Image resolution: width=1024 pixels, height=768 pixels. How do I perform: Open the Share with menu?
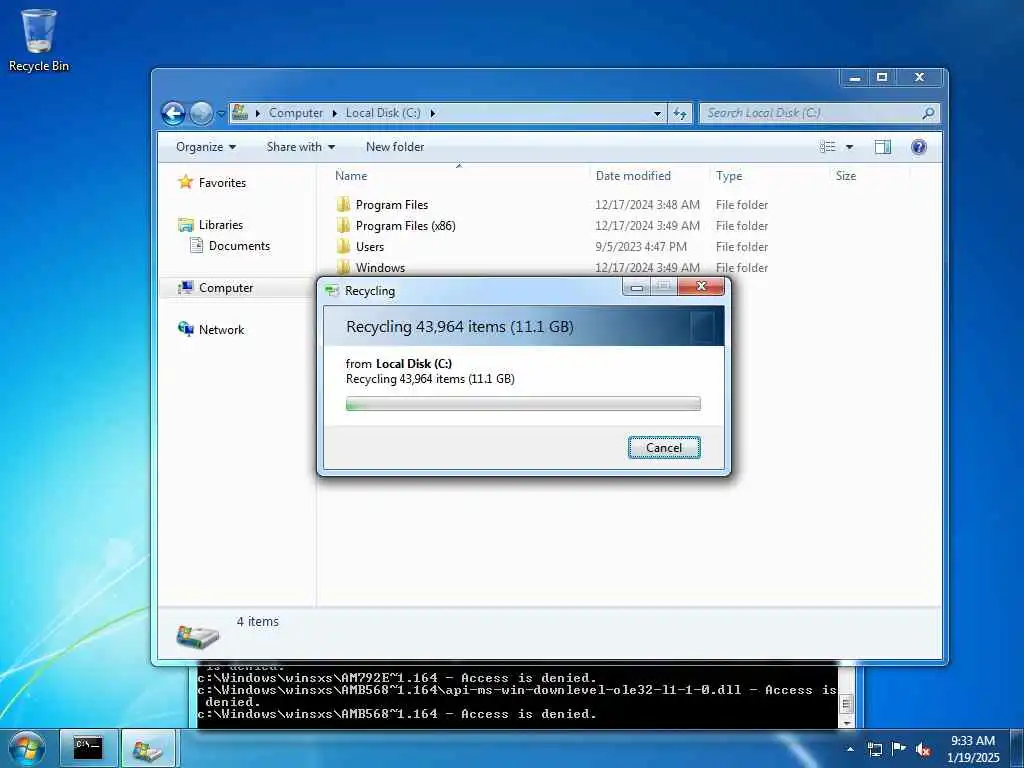point(300,147)
